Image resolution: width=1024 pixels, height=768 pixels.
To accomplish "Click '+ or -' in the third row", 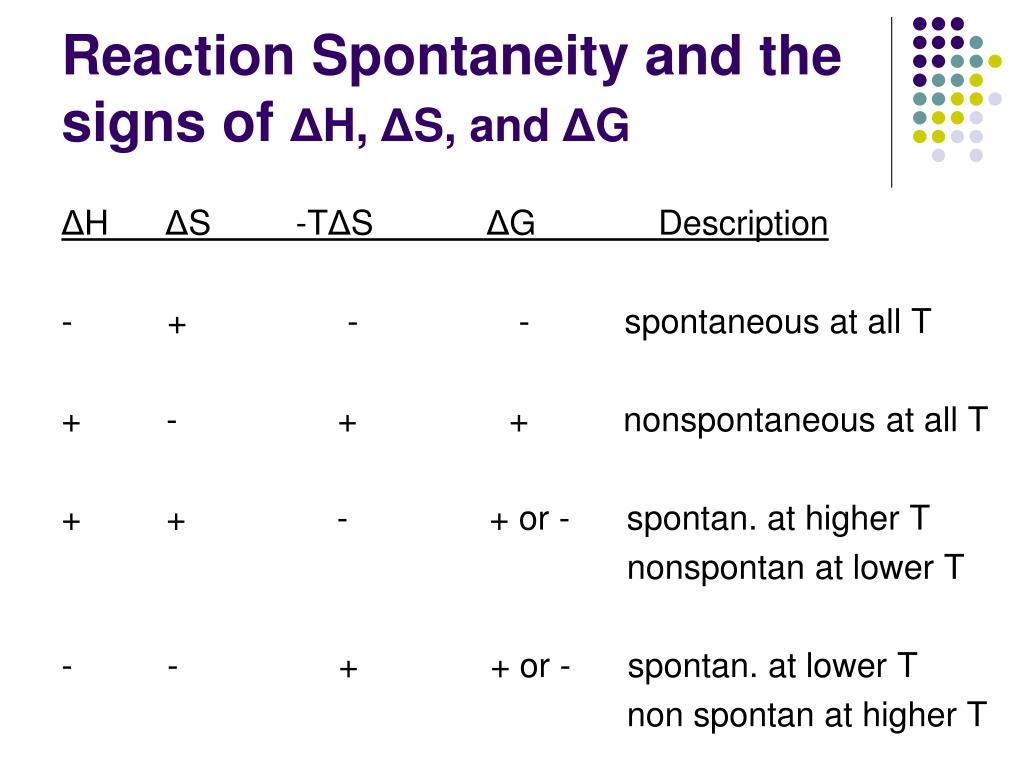I will [x=529, y=520].
